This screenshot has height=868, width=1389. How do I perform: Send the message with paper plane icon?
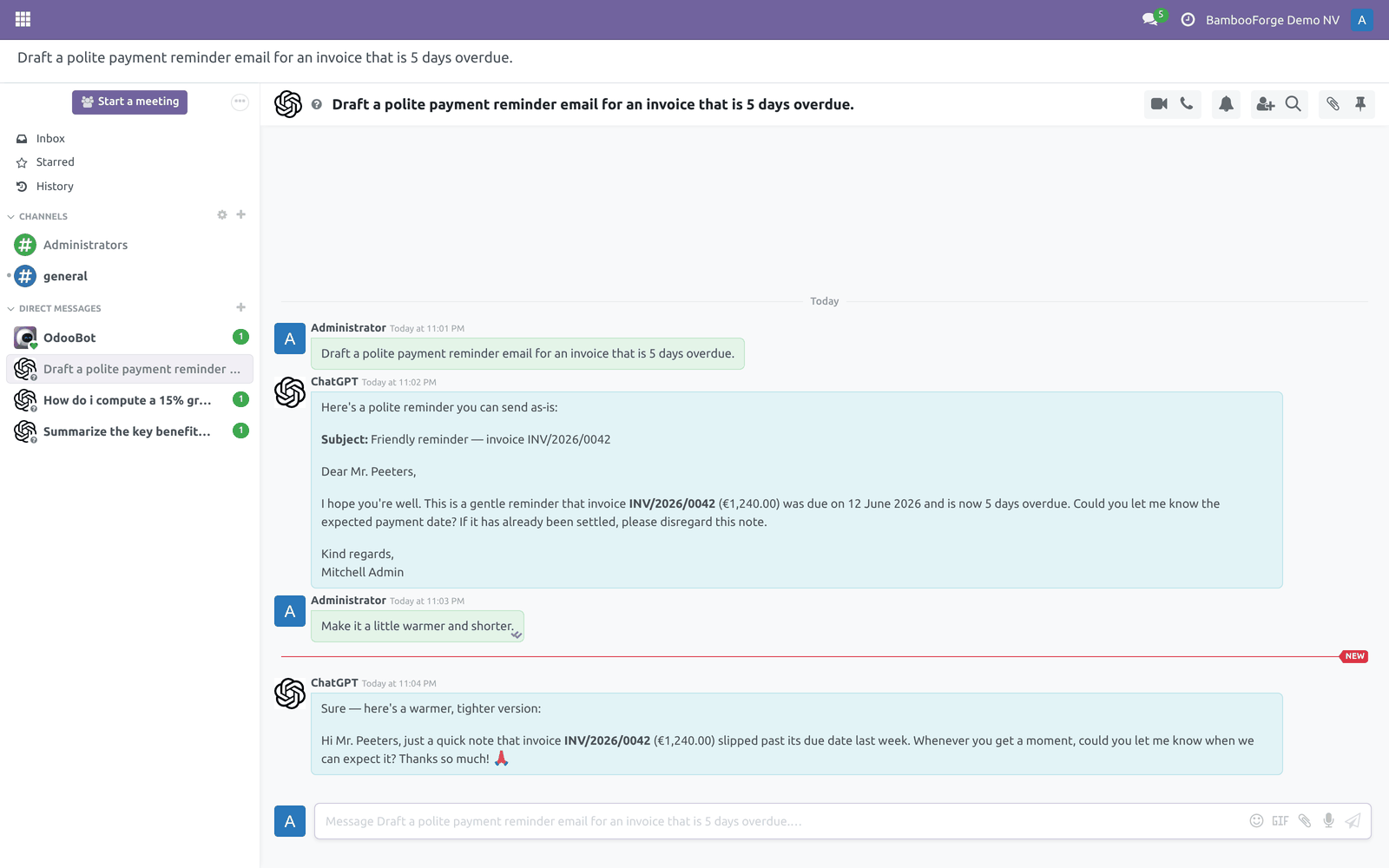point(1353,821)
